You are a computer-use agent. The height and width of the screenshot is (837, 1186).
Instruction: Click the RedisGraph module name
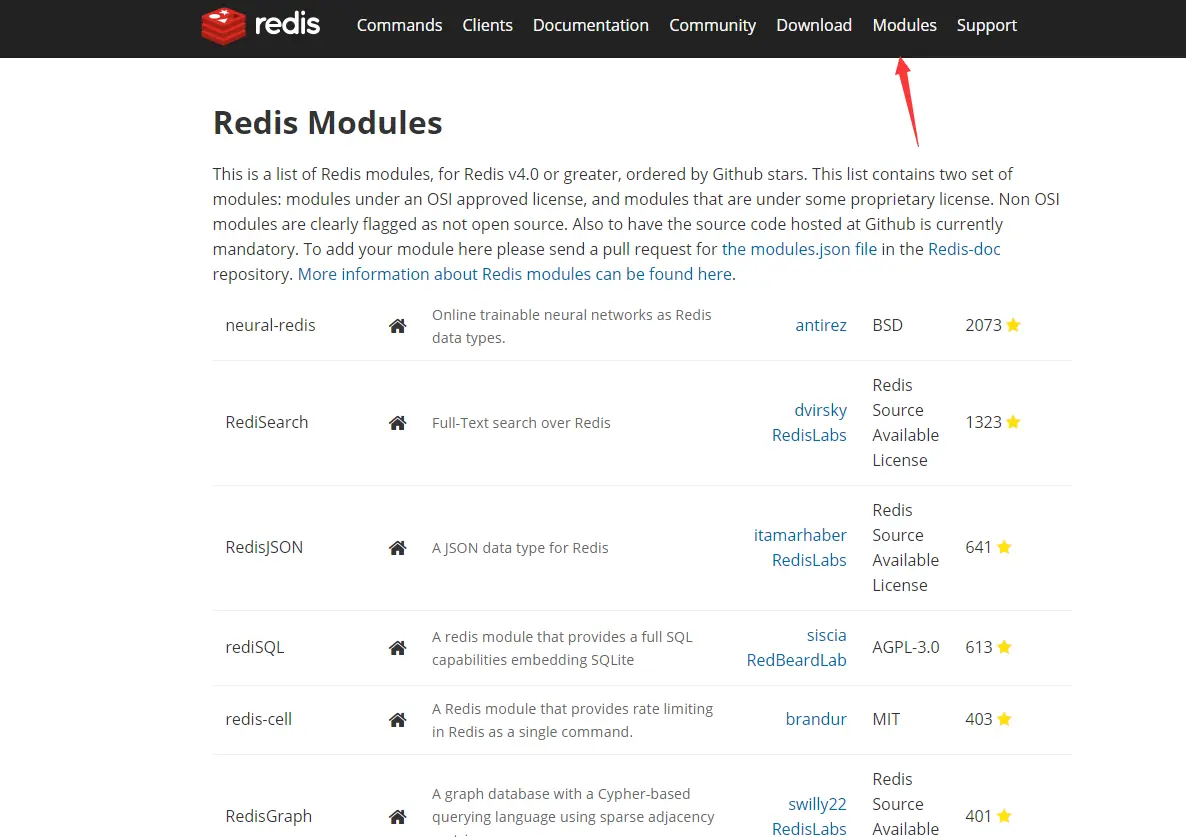[x=268, y=816]
